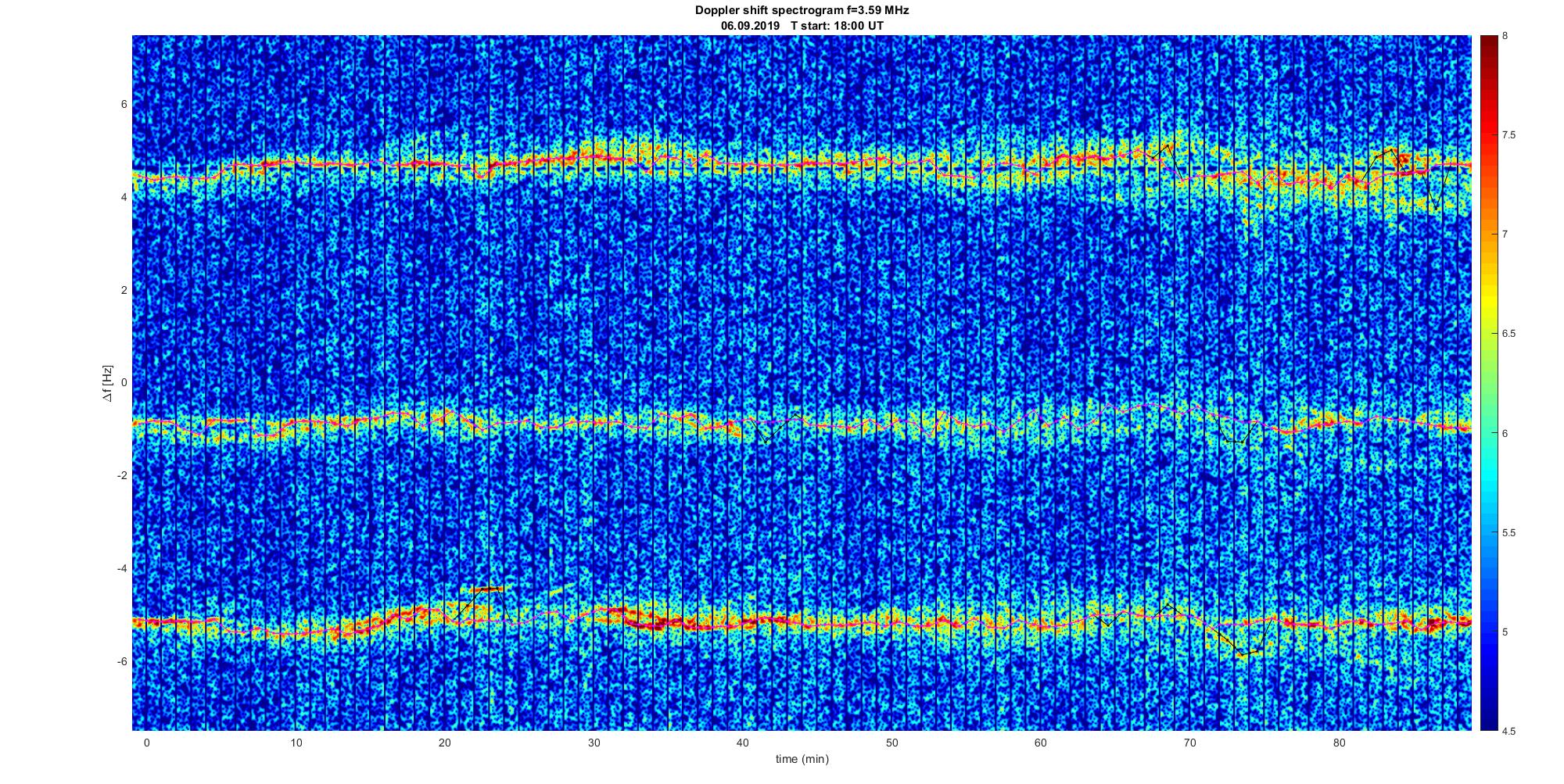Click the x-axis tick label '40'
This screenshot has height=784, width=1564.
[x=743, y=743]
